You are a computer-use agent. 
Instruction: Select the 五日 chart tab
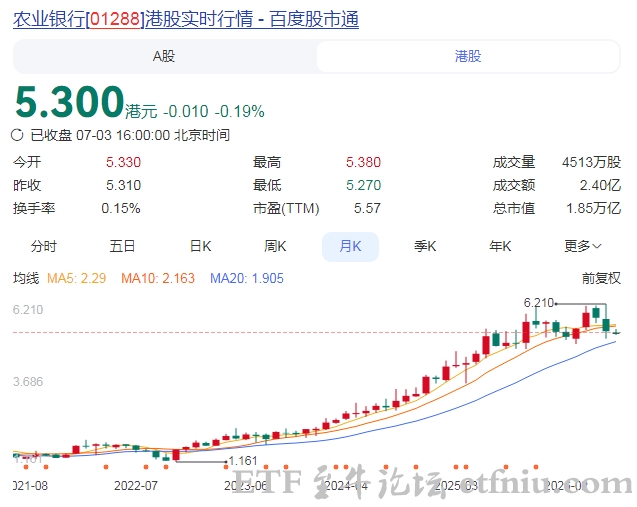pos(122,246)
